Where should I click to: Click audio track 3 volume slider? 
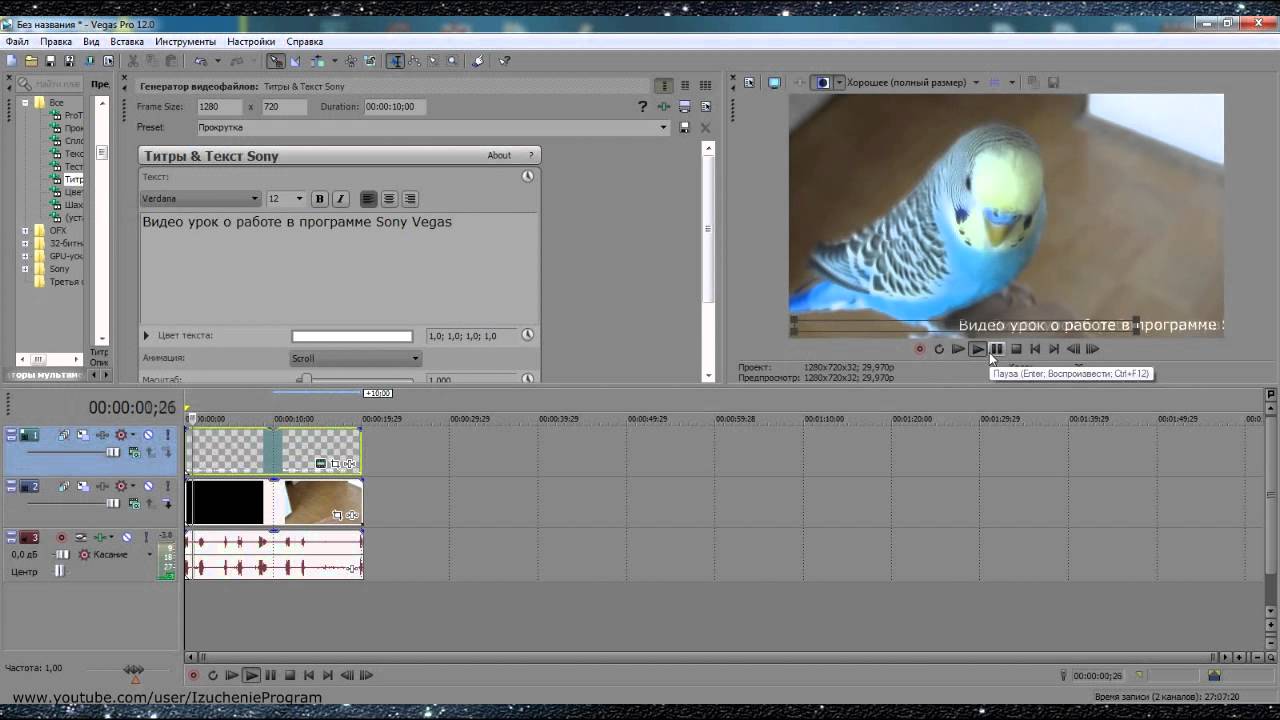click(62, 554)
